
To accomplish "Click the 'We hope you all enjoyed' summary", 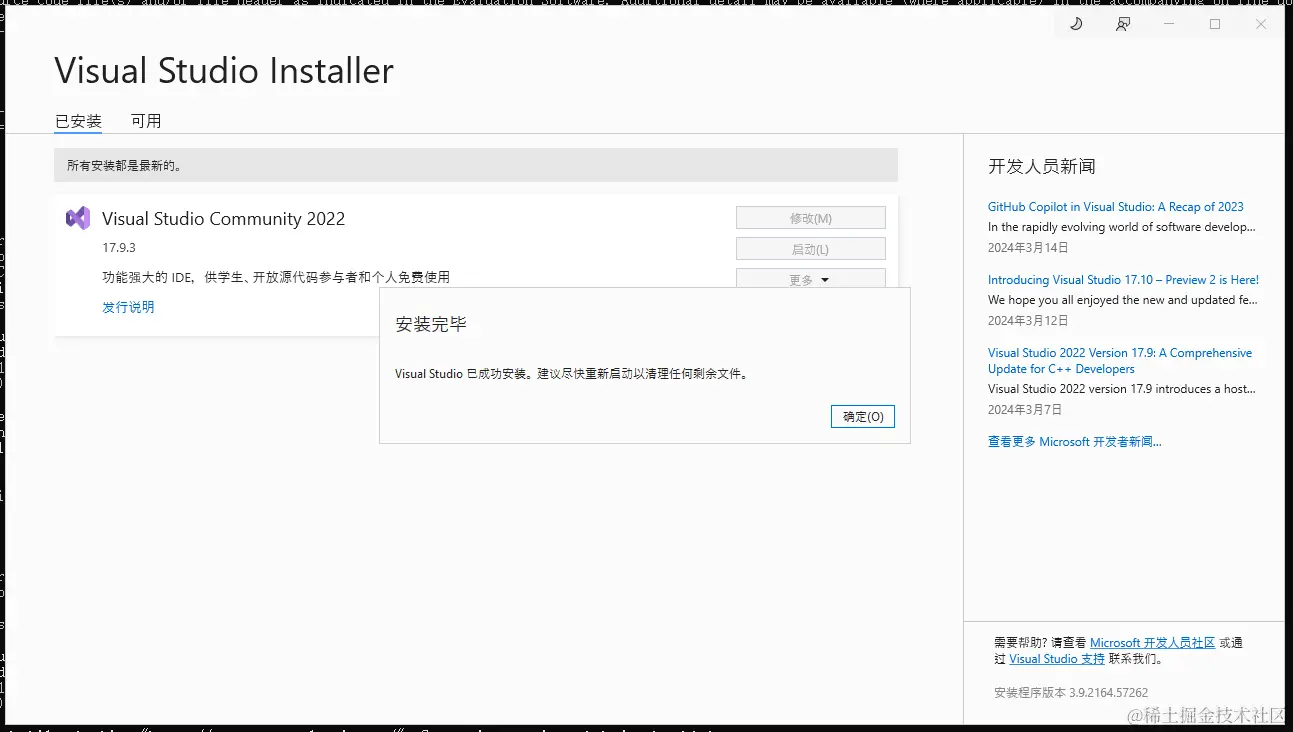I will (x=1123, y=300).
